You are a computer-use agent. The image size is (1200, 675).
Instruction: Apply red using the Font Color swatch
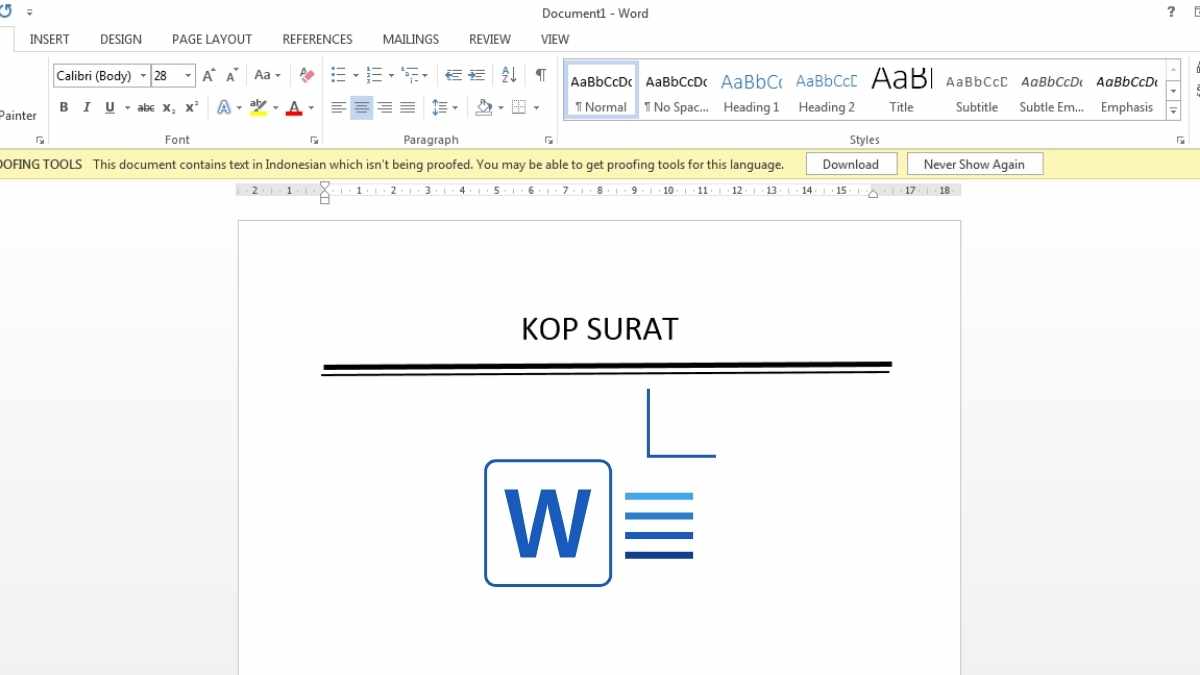(x=296, y=107)
